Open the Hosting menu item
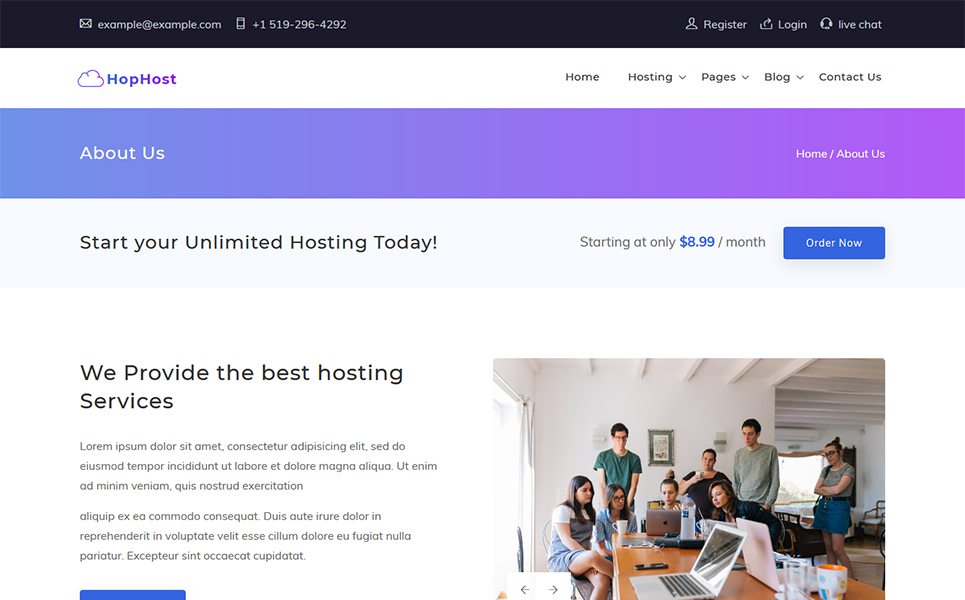The width and height of the screenshot is (965, 600). click(x=650, y=77)
